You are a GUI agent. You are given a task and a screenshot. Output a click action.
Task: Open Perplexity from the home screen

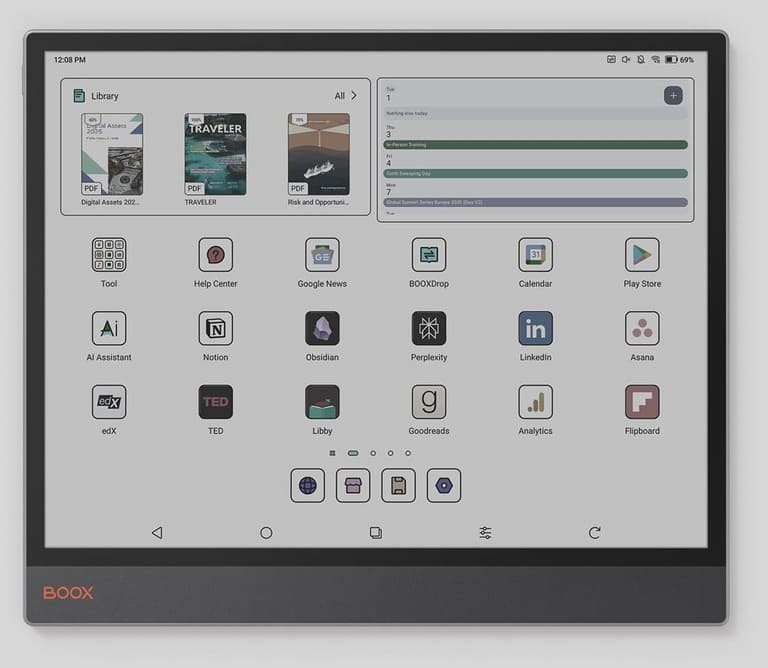click(x=429, y=328)
